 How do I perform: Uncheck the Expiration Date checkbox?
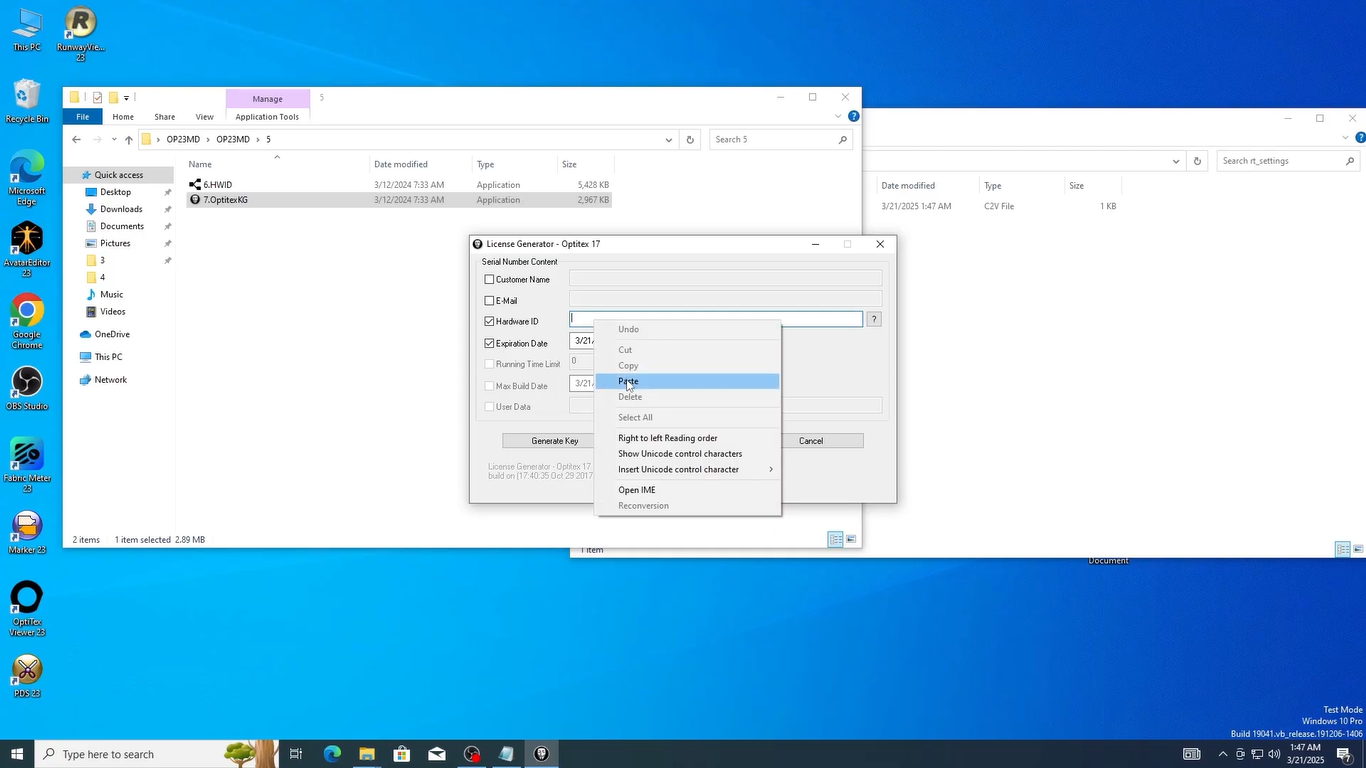(x=489, y=343)
